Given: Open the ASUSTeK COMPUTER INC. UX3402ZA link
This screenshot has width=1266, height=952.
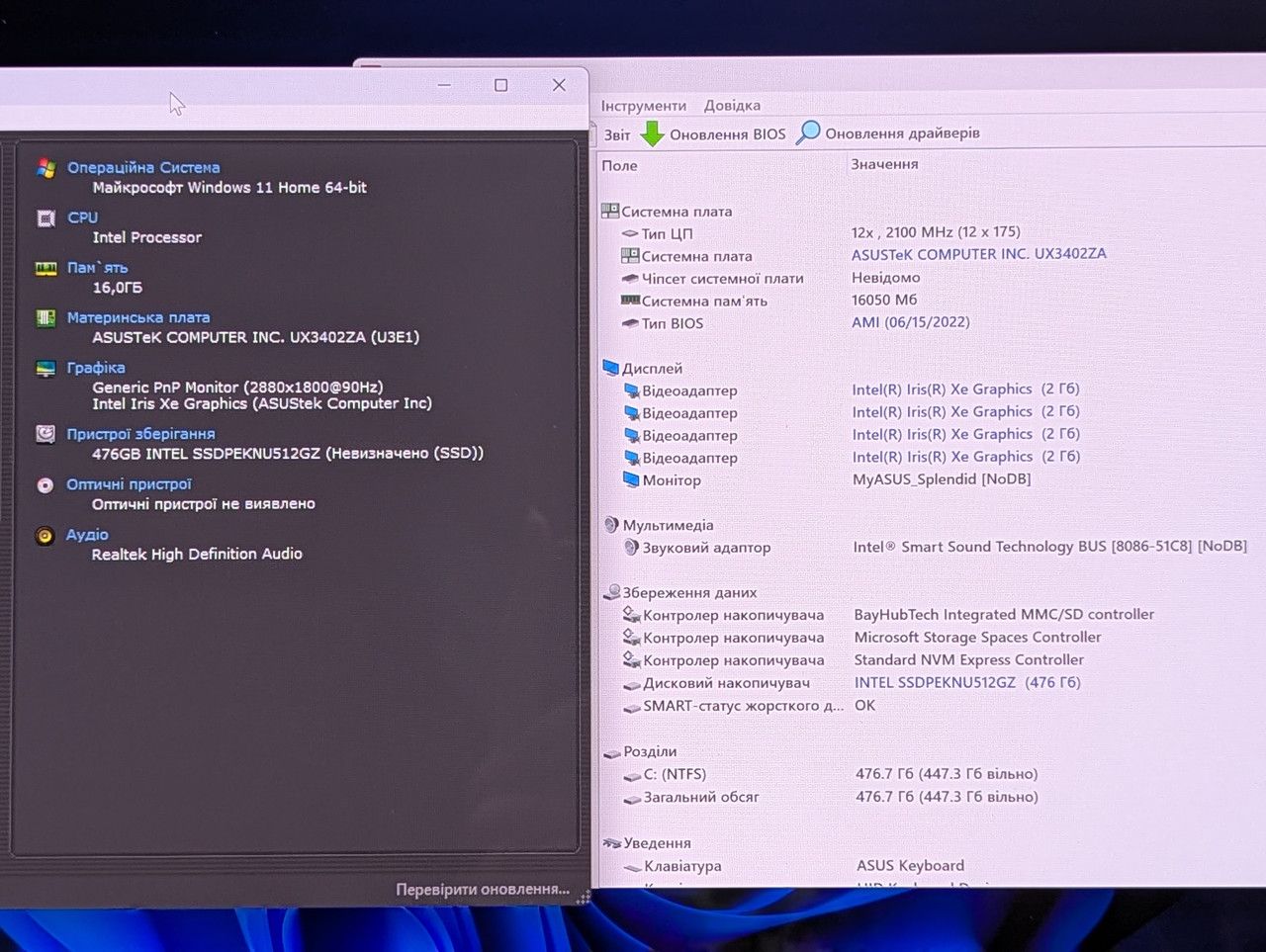Looking at the screenshot, I should (979, 254).
